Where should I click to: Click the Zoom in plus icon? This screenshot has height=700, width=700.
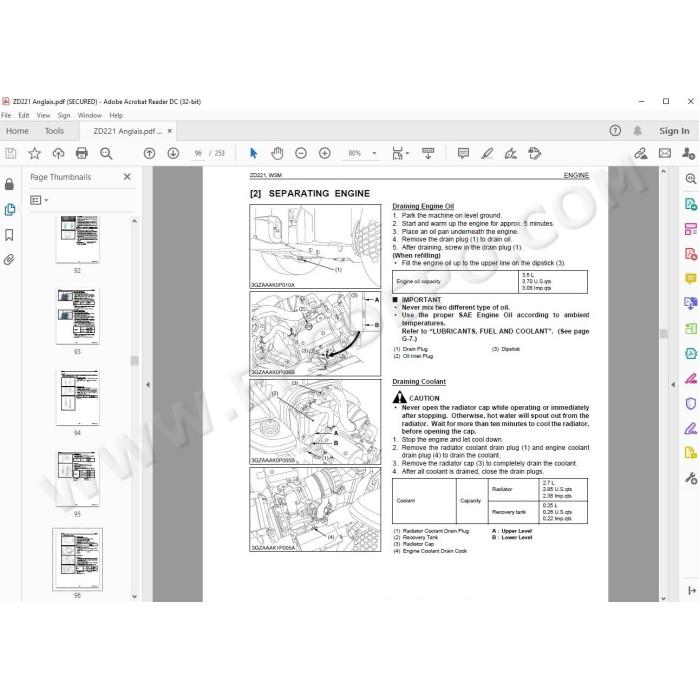coord(325,154)
